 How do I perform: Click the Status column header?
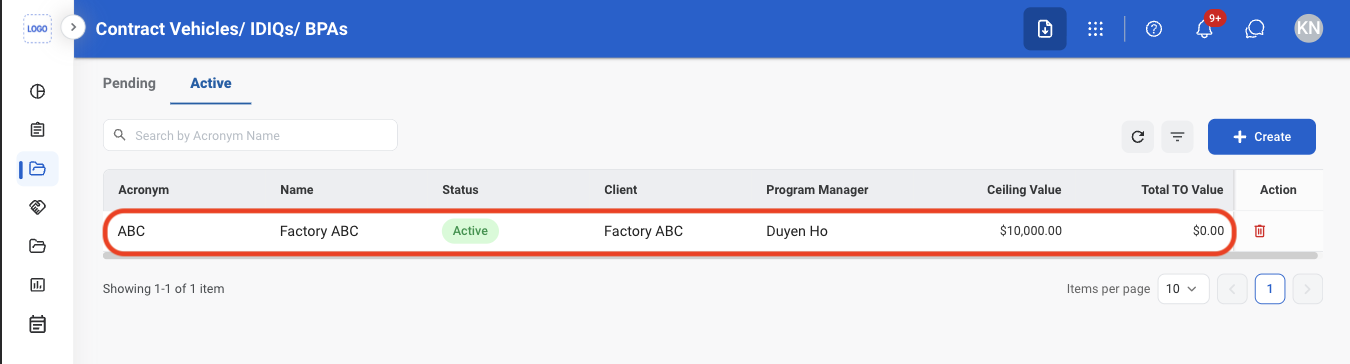[460, 190]
